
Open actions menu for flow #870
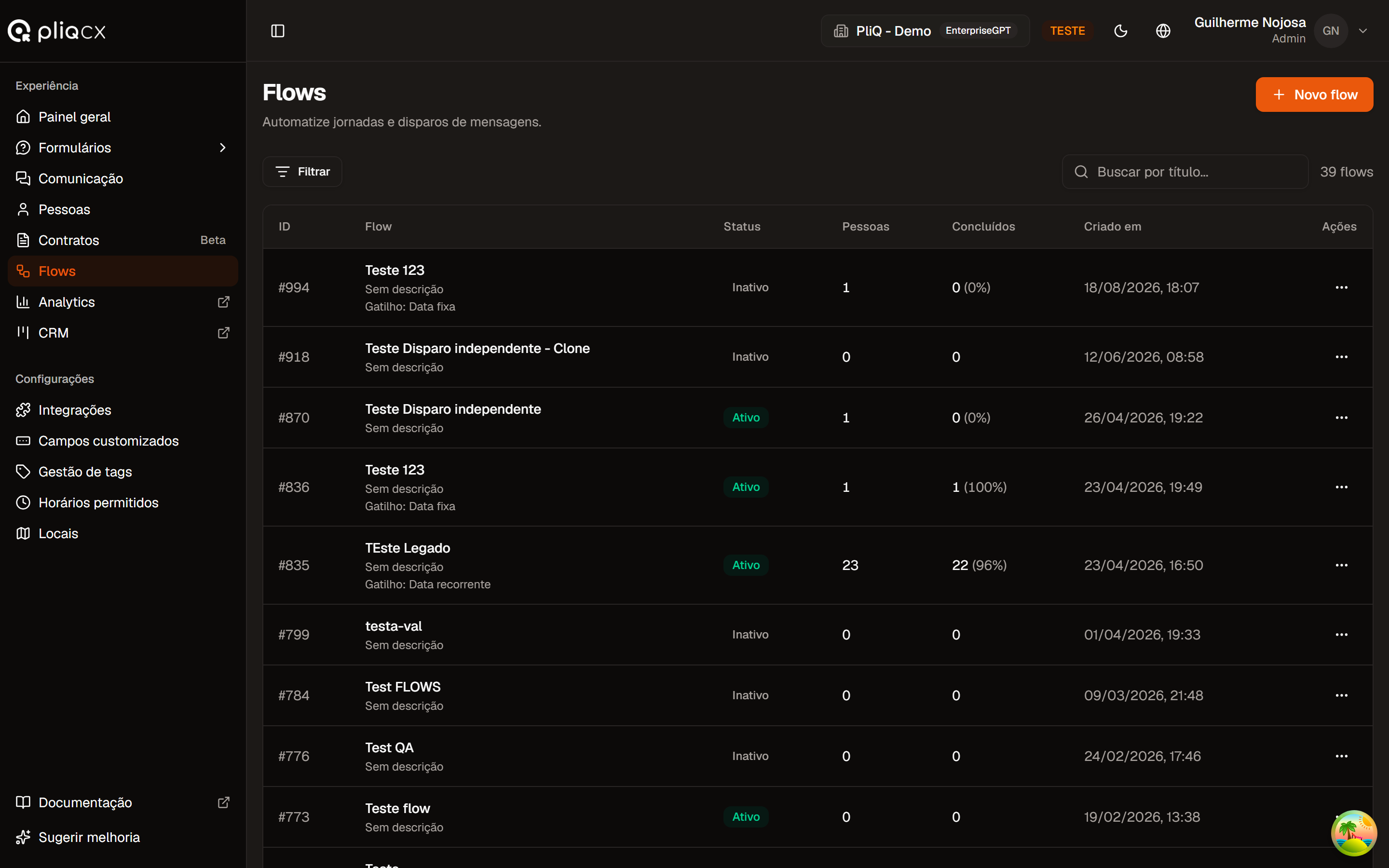pos(1341,418)
